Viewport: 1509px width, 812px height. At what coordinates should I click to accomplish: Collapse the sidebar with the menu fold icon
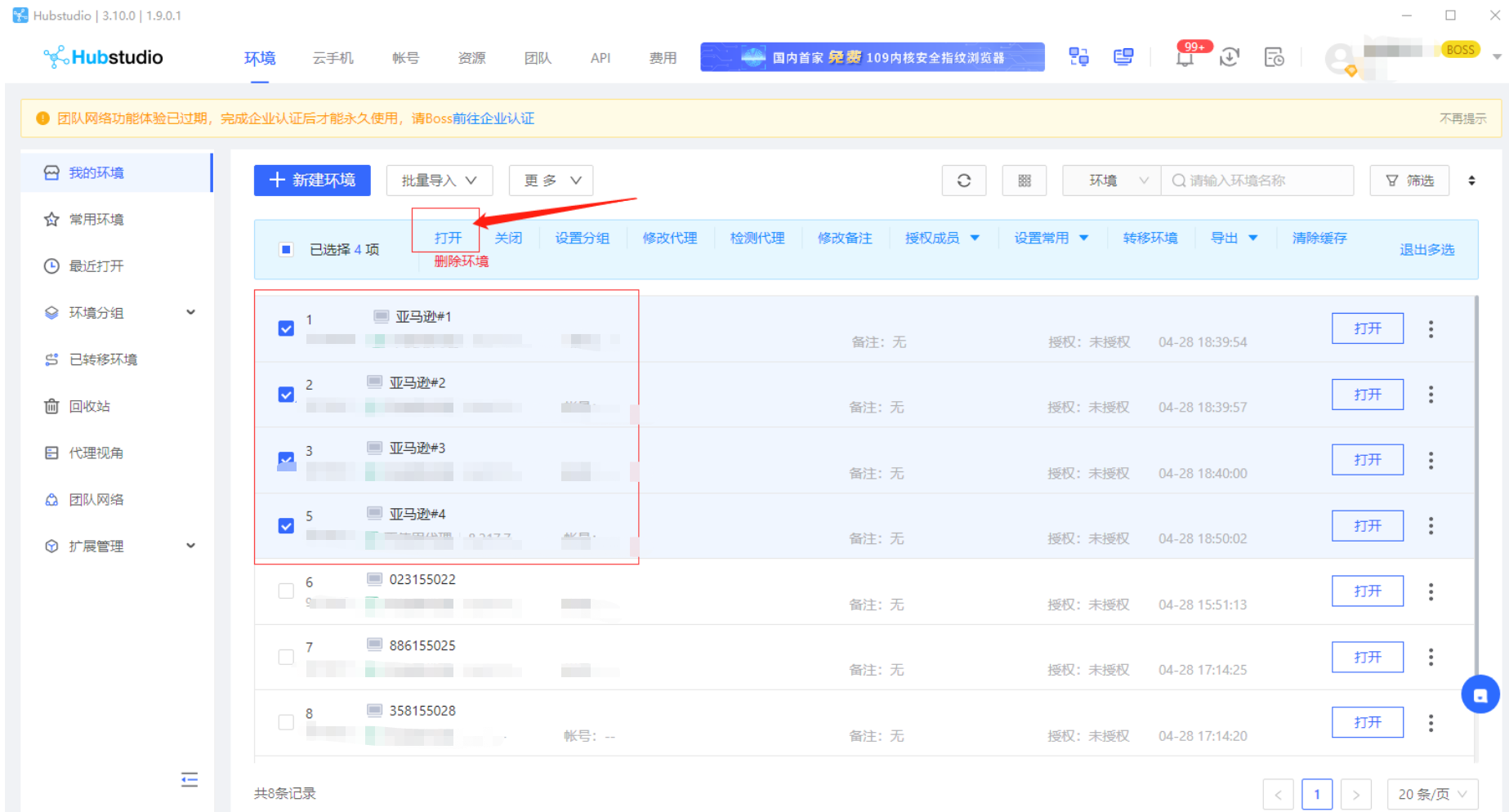(x=190, y=780)
